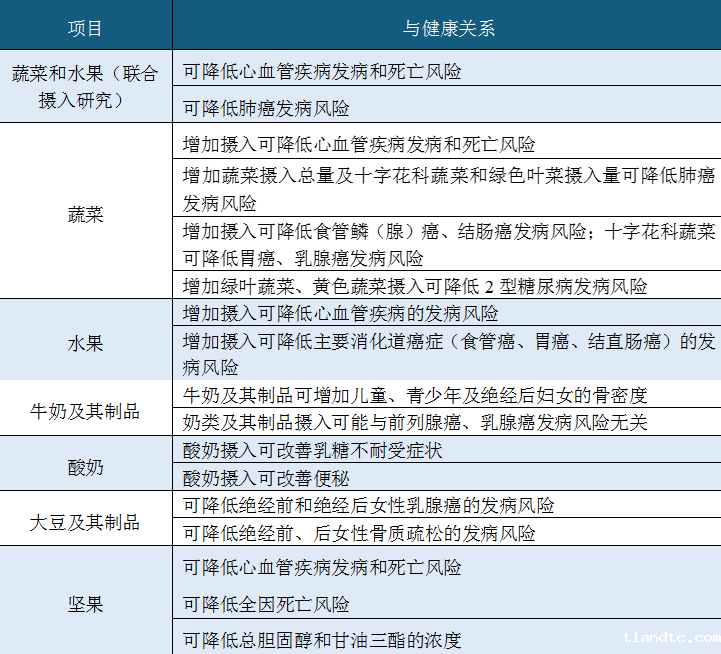The height and width of the screenshot is (654, 721).
Task: Click the 与健康关系 column header
Action: coord(447,27)
